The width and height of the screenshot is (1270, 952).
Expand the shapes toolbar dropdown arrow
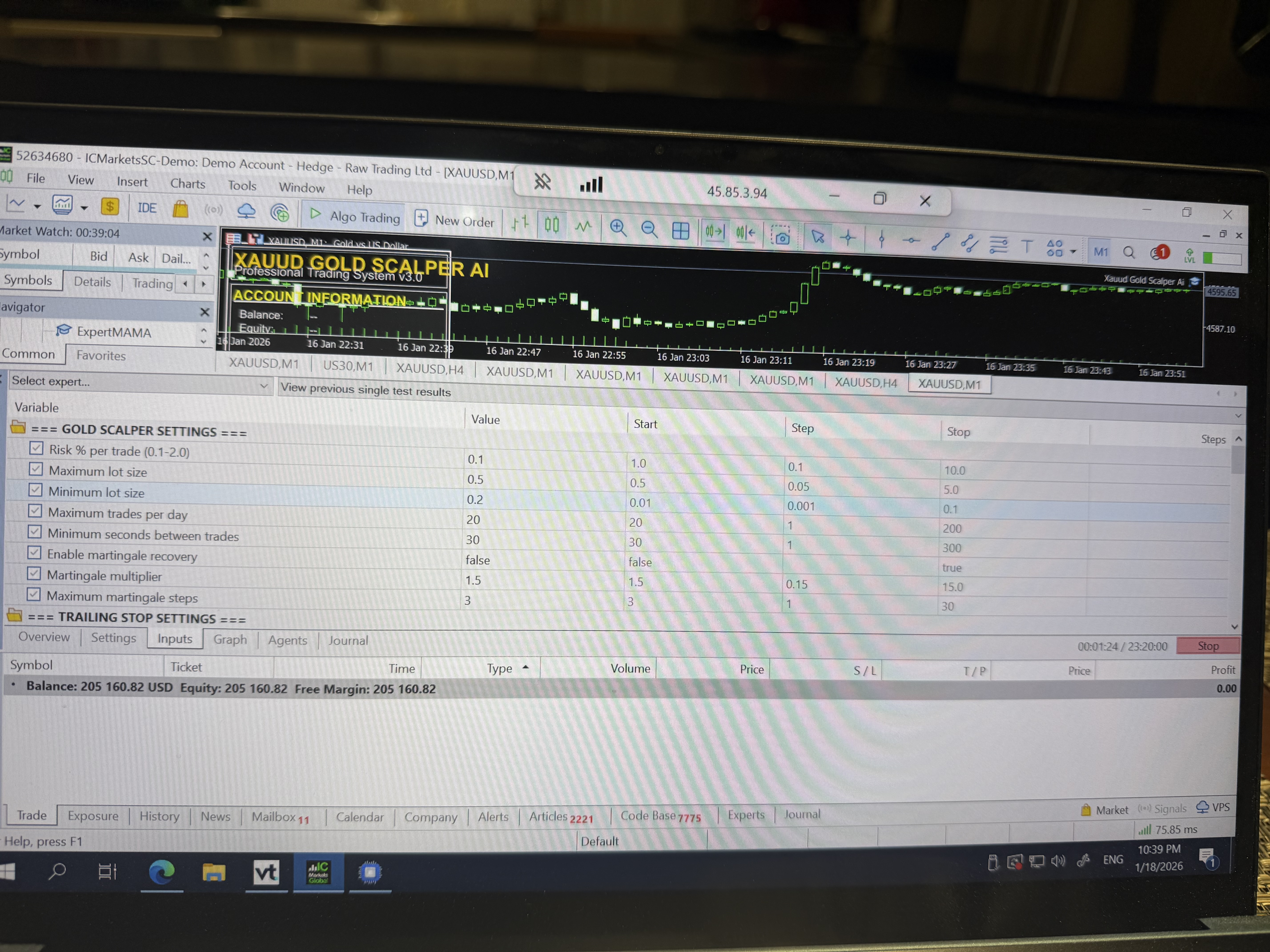tap(1073, 251)
